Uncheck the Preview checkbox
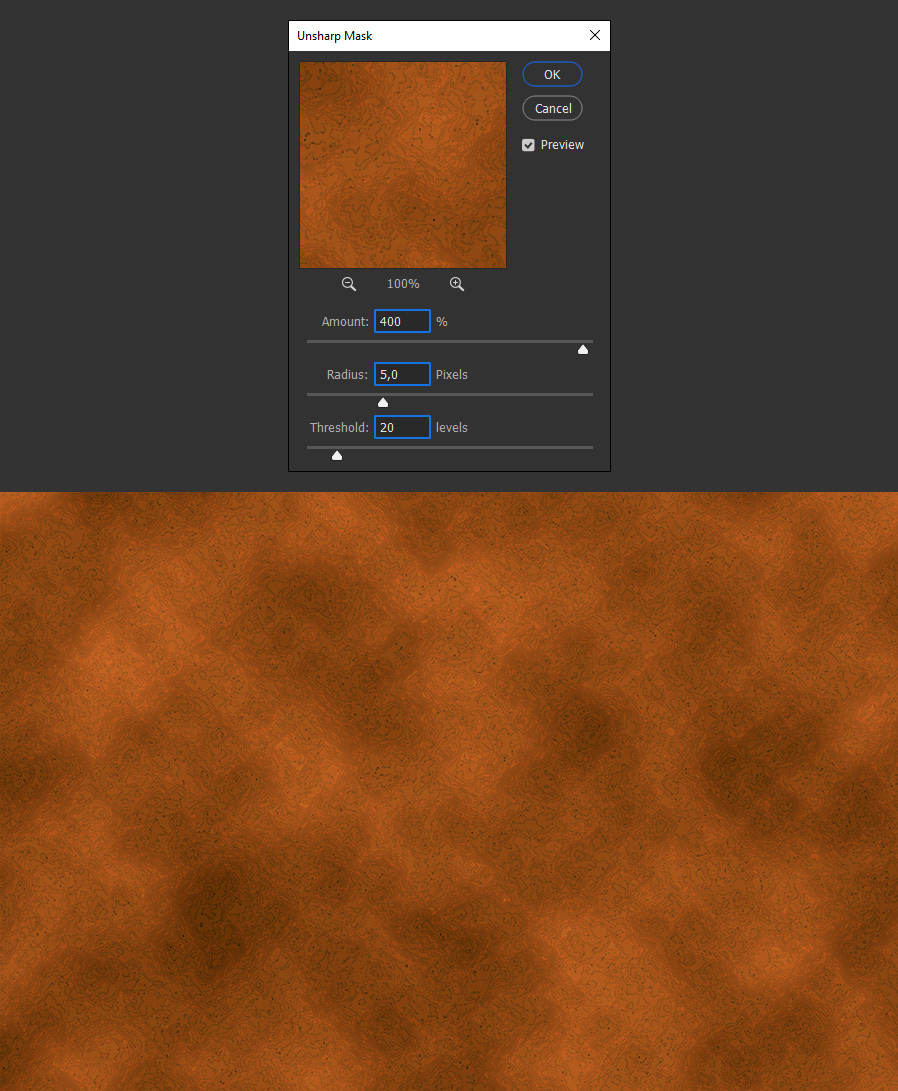The width and height of the screenshot is (898, 1091). tap(528, 145)
